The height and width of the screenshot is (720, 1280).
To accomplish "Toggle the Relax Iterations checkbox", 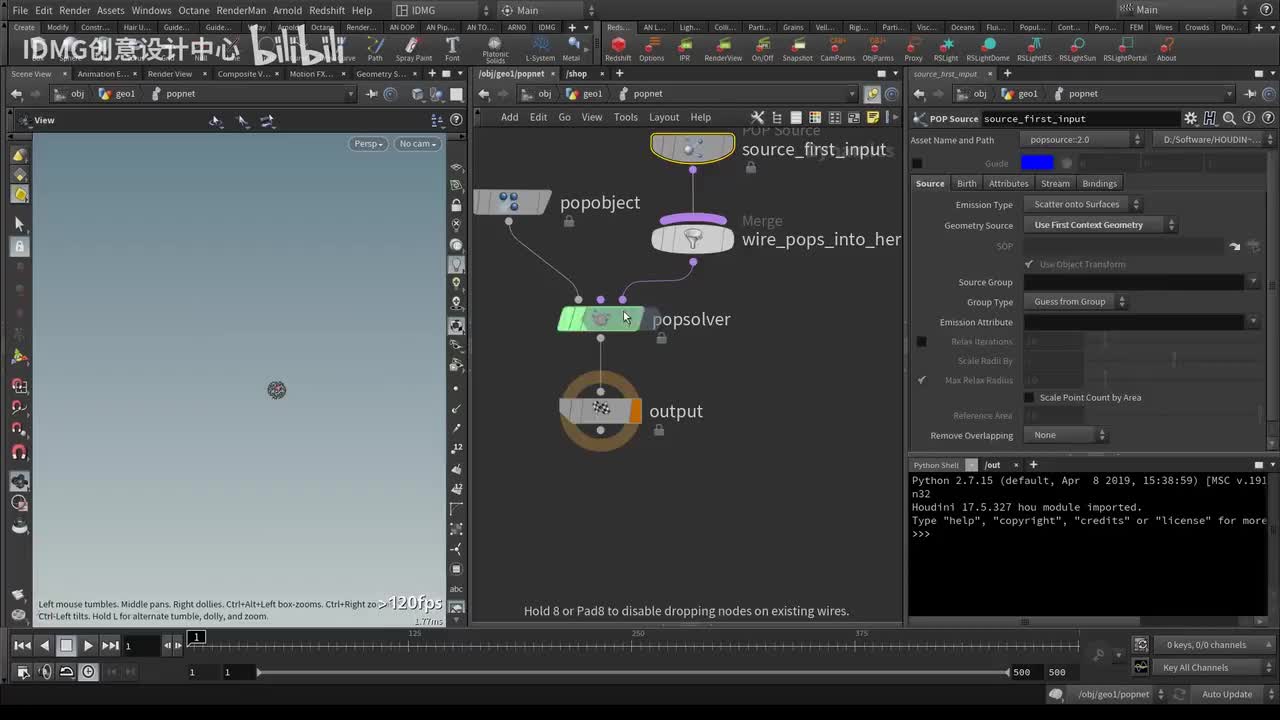I will pos(921,342).
